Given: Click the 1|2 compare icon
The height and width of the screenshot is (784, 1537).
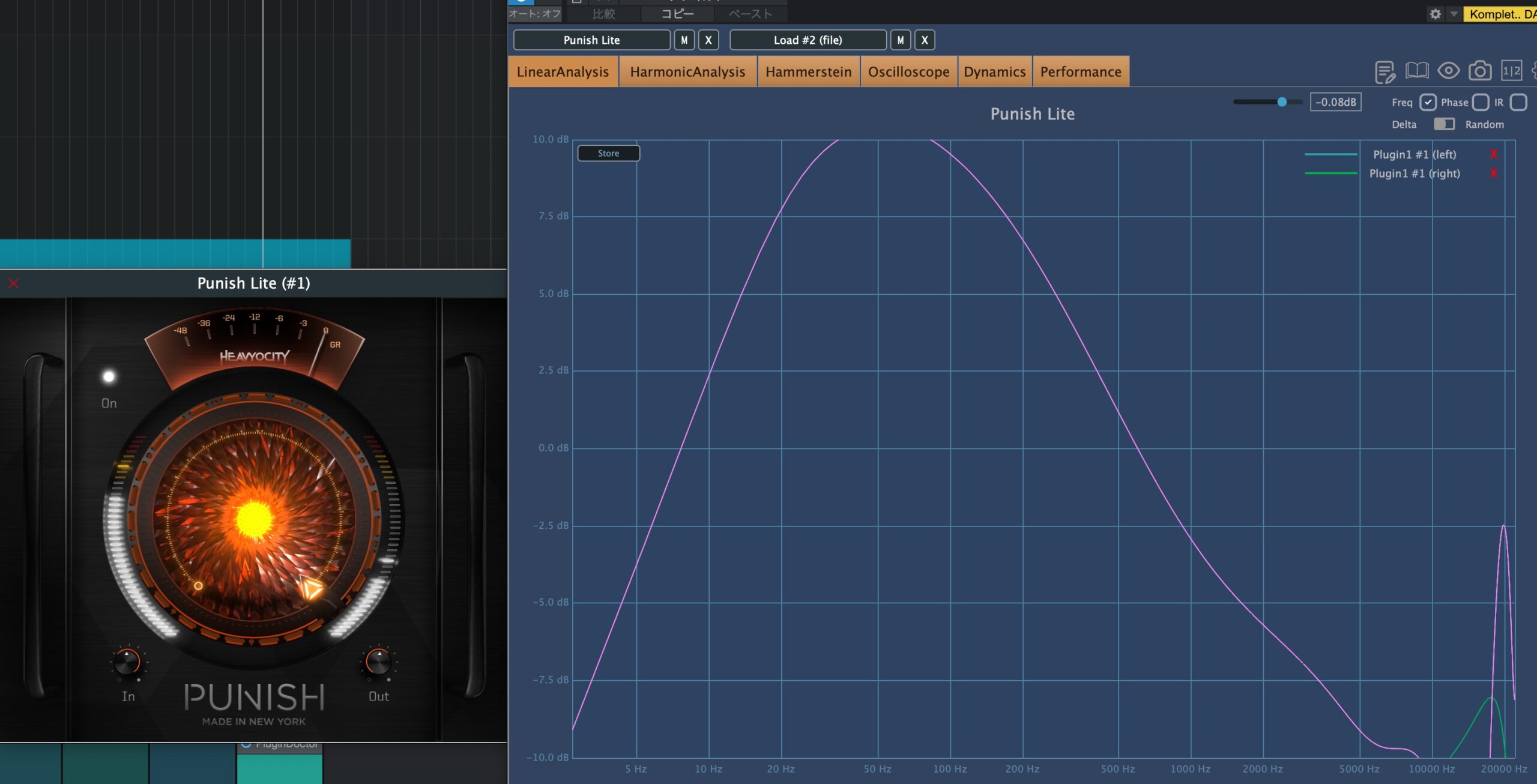Looking at the screenshot, I should (1511, 71).
